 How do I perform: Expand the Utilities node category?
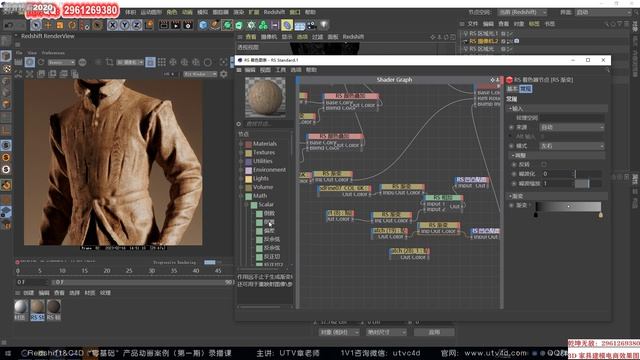click(x=241, y=161)
